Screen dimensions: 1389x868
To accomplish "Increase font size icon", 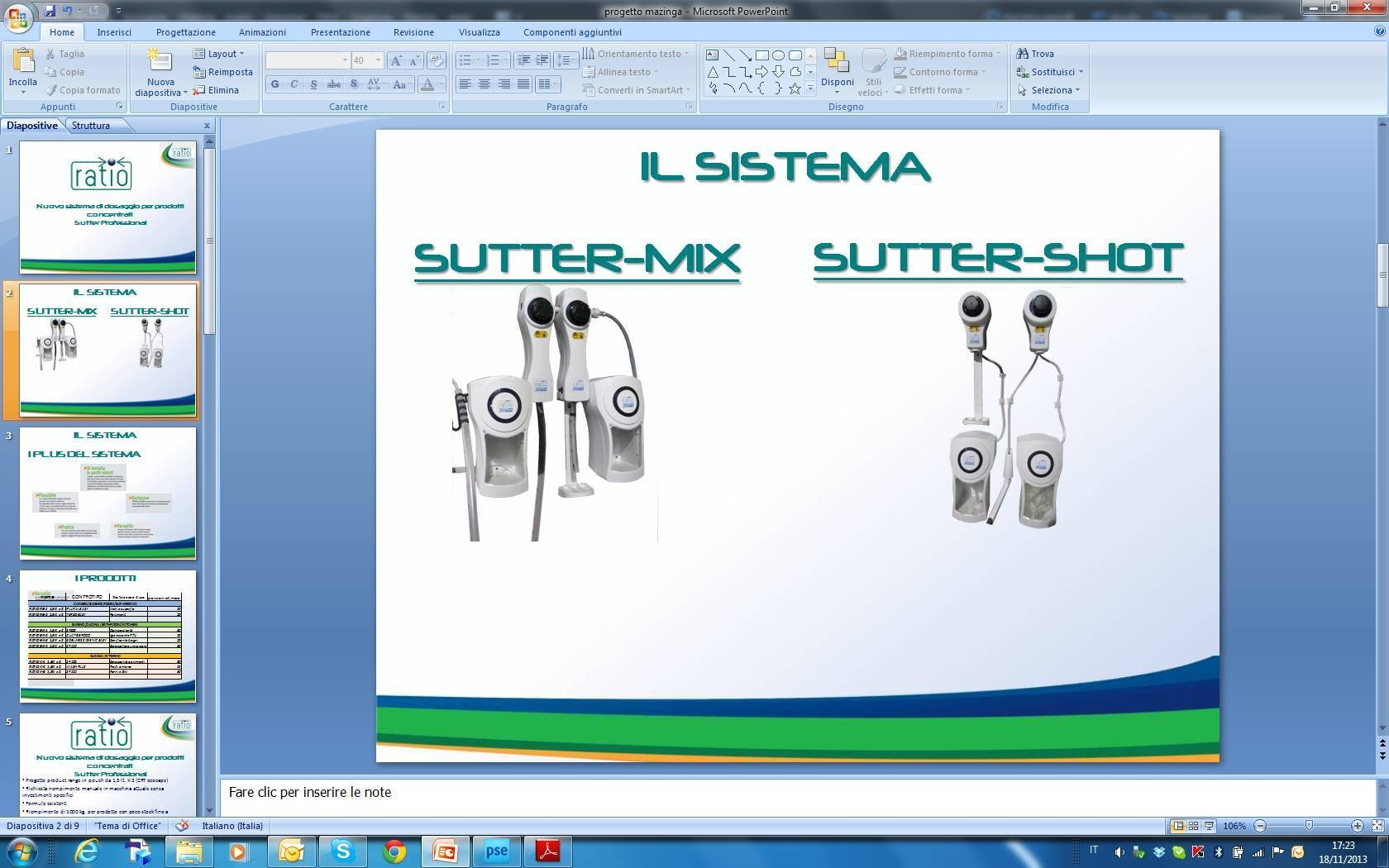I will tap(396, 60).
